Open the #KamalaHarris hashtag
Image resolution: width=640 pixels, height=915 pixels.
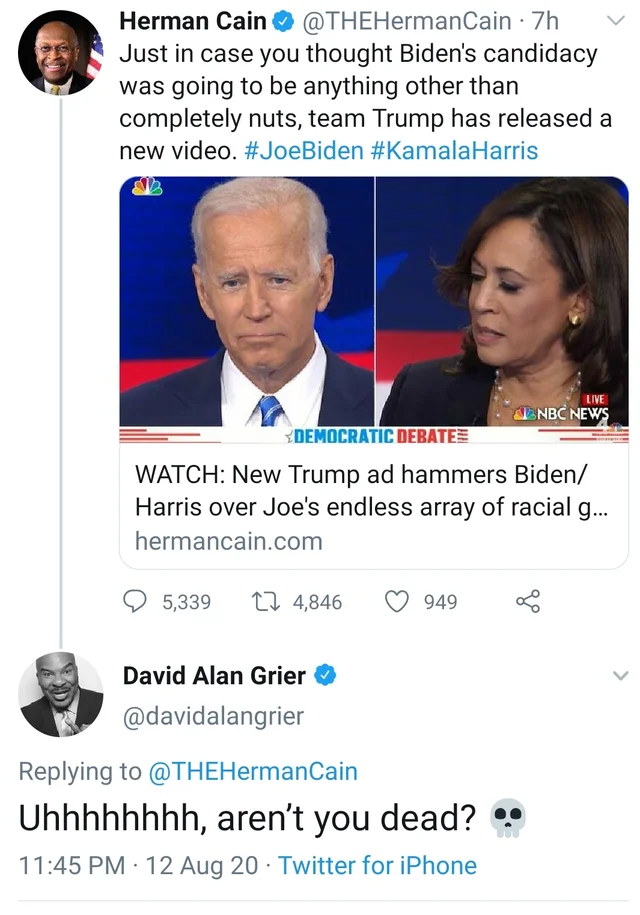coord(454,151)
